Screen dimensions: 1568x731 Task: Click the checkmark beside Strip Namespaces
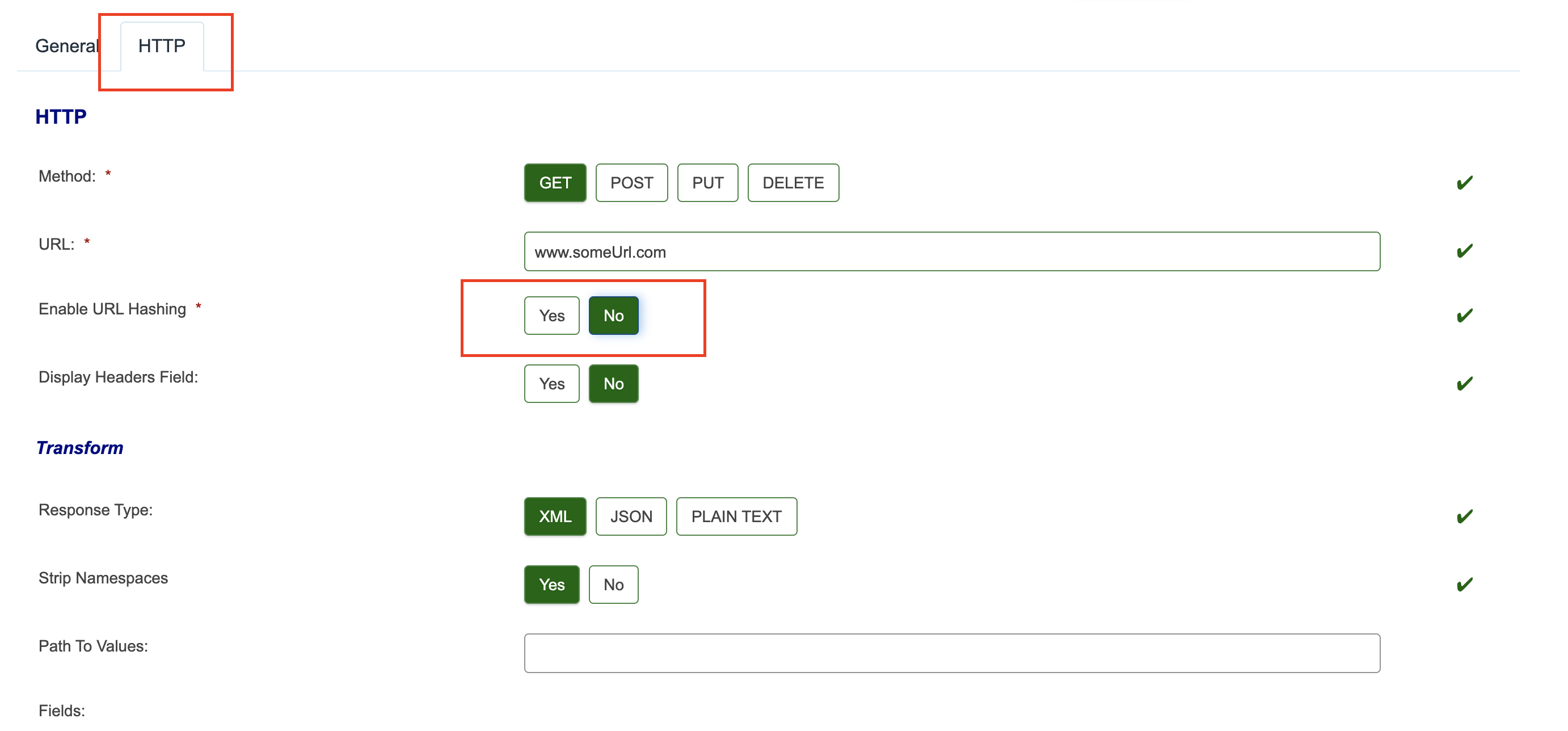pyautogui.click(x=1464, y=585)
